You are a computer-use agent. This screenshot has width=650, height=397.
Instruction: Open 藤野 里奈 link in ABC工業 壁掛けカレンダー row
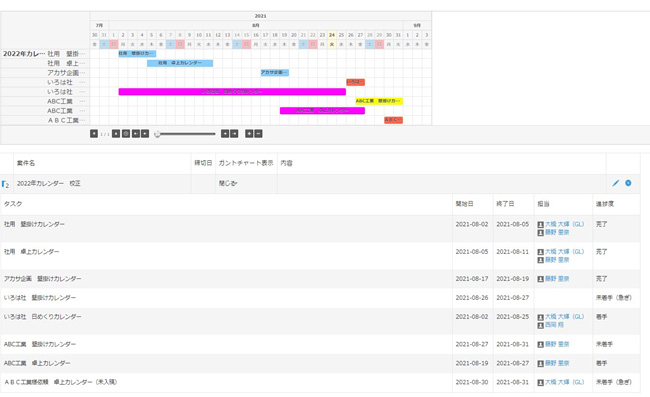tap(557, 344)
